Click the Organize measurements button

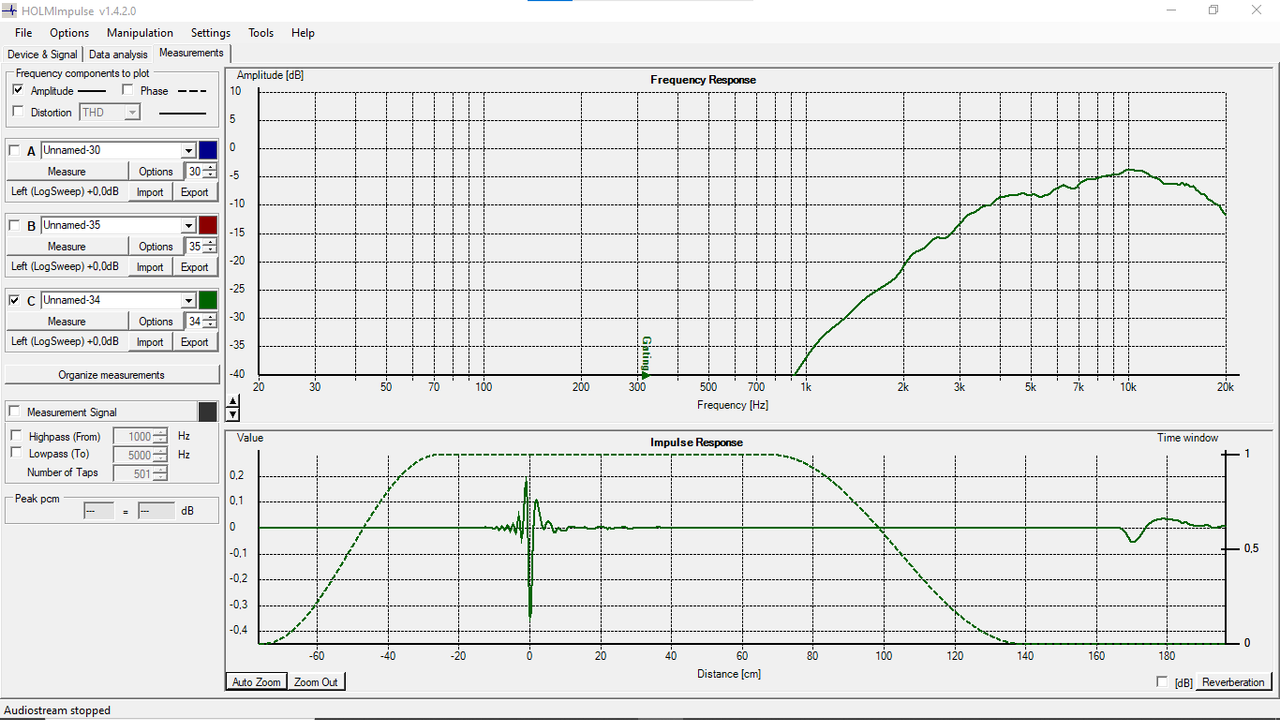pyautogui.click(x=112, y=375)
